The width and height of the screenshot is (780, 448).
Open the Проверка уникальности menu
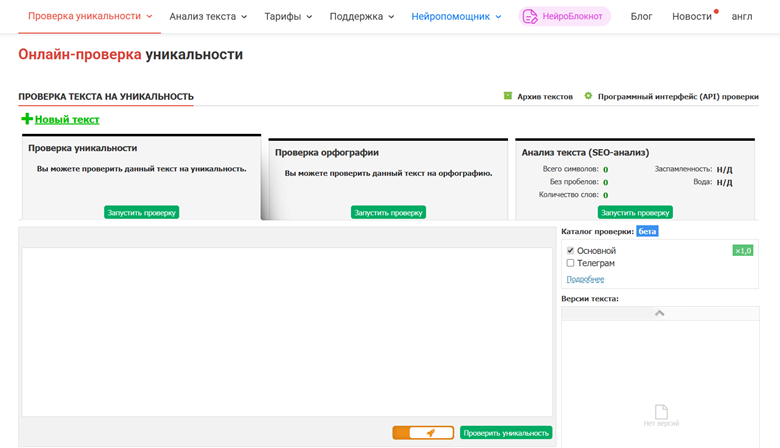90,16
